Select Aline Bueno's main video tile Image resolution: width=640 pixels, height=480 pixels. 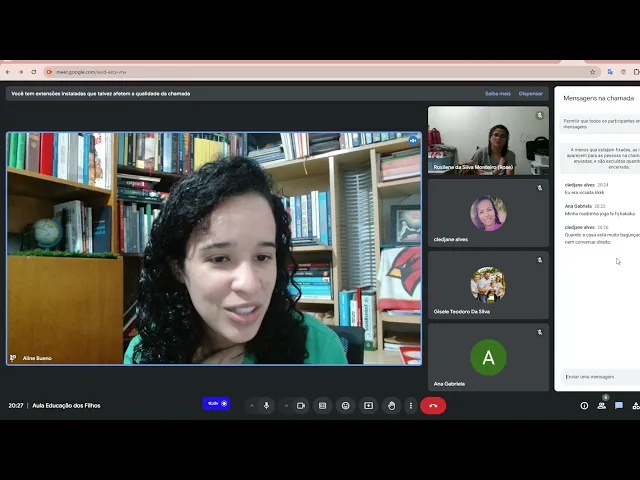pos(214,248)
